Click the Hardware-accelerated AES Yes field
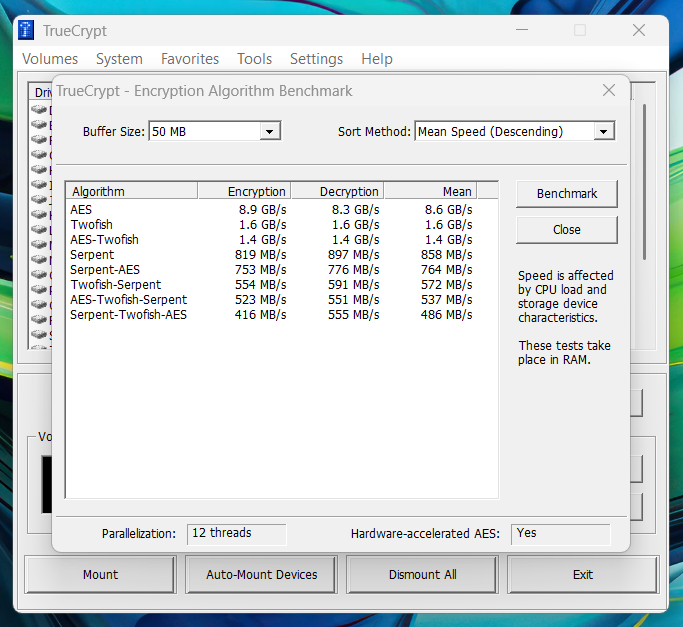 click(x=561, y=534)
